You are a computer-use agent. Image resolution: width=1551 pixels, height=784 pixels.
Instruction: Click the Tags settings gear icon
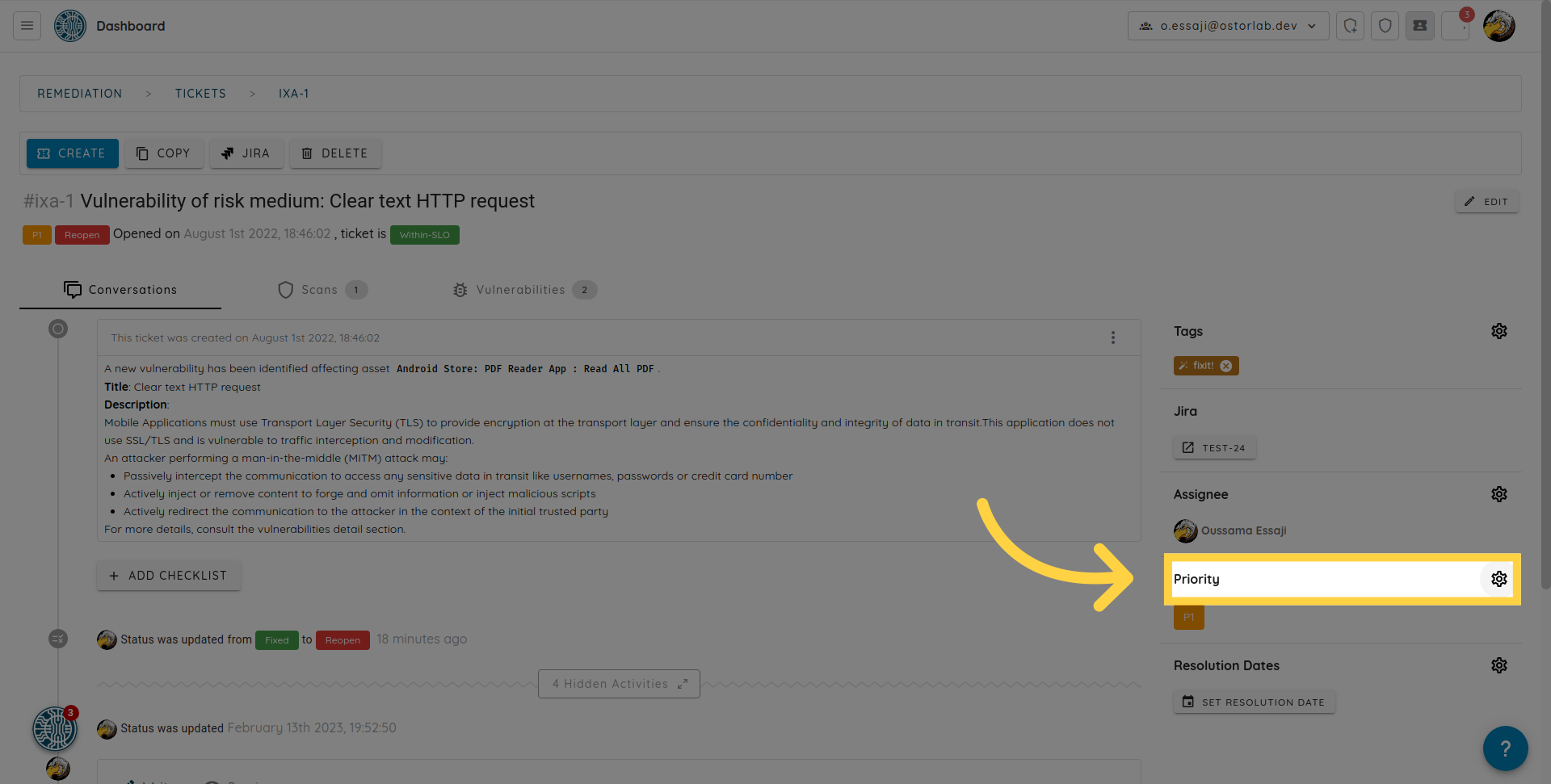point(1498,331)
